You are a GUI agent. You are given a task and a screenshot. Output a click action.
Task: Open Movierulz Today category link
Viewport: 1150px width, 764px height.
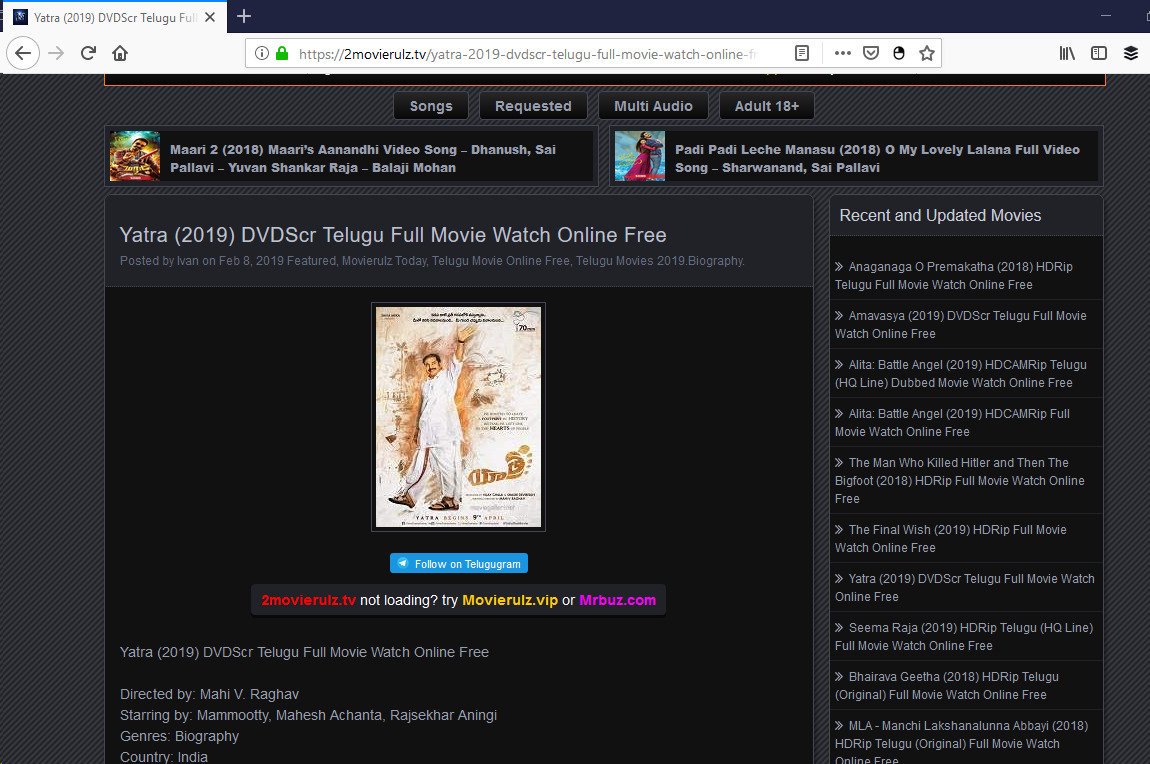point(384,261)
